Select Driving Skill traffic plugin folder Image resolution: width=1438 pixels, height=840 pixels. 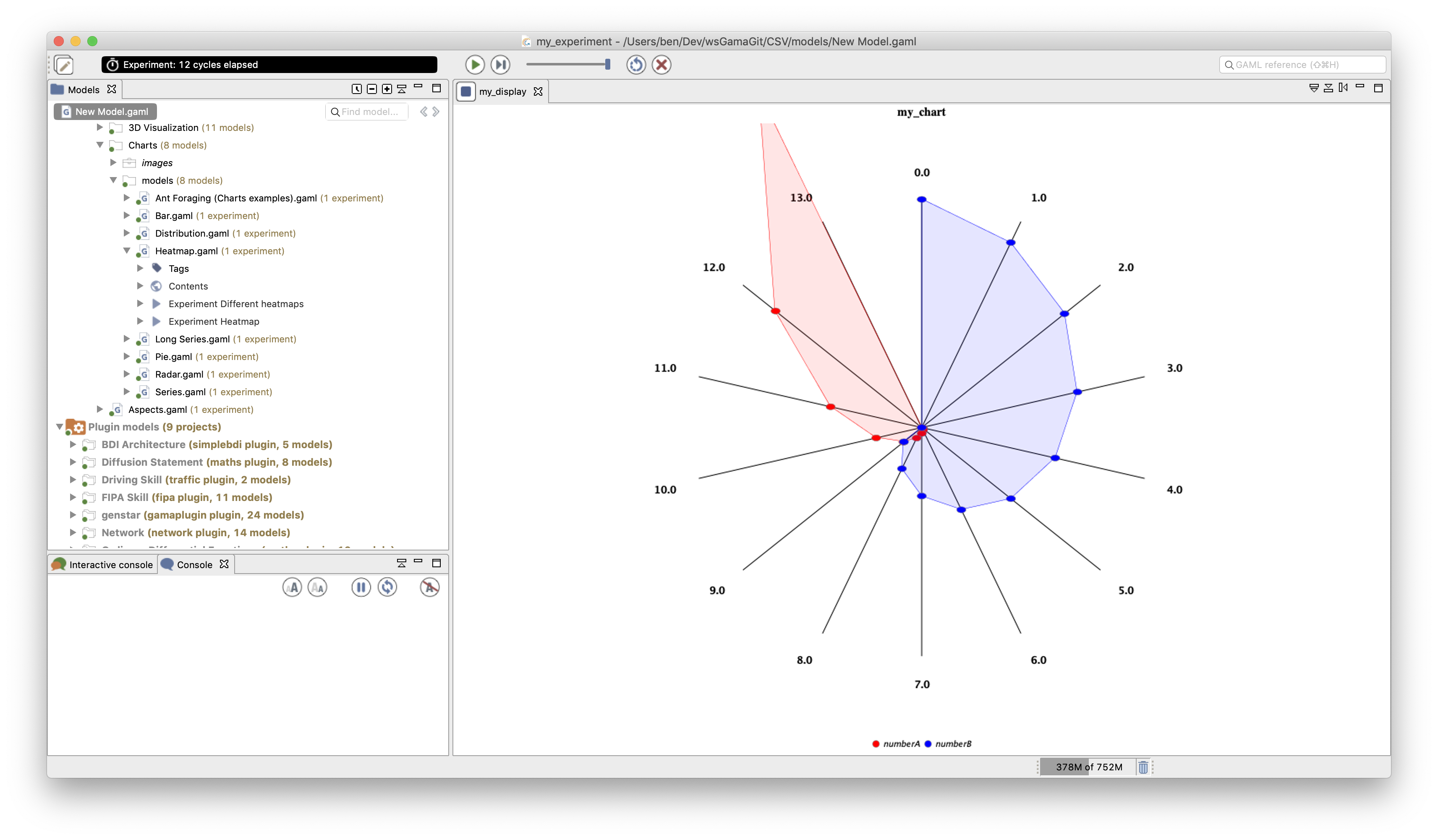pos(196,480)
